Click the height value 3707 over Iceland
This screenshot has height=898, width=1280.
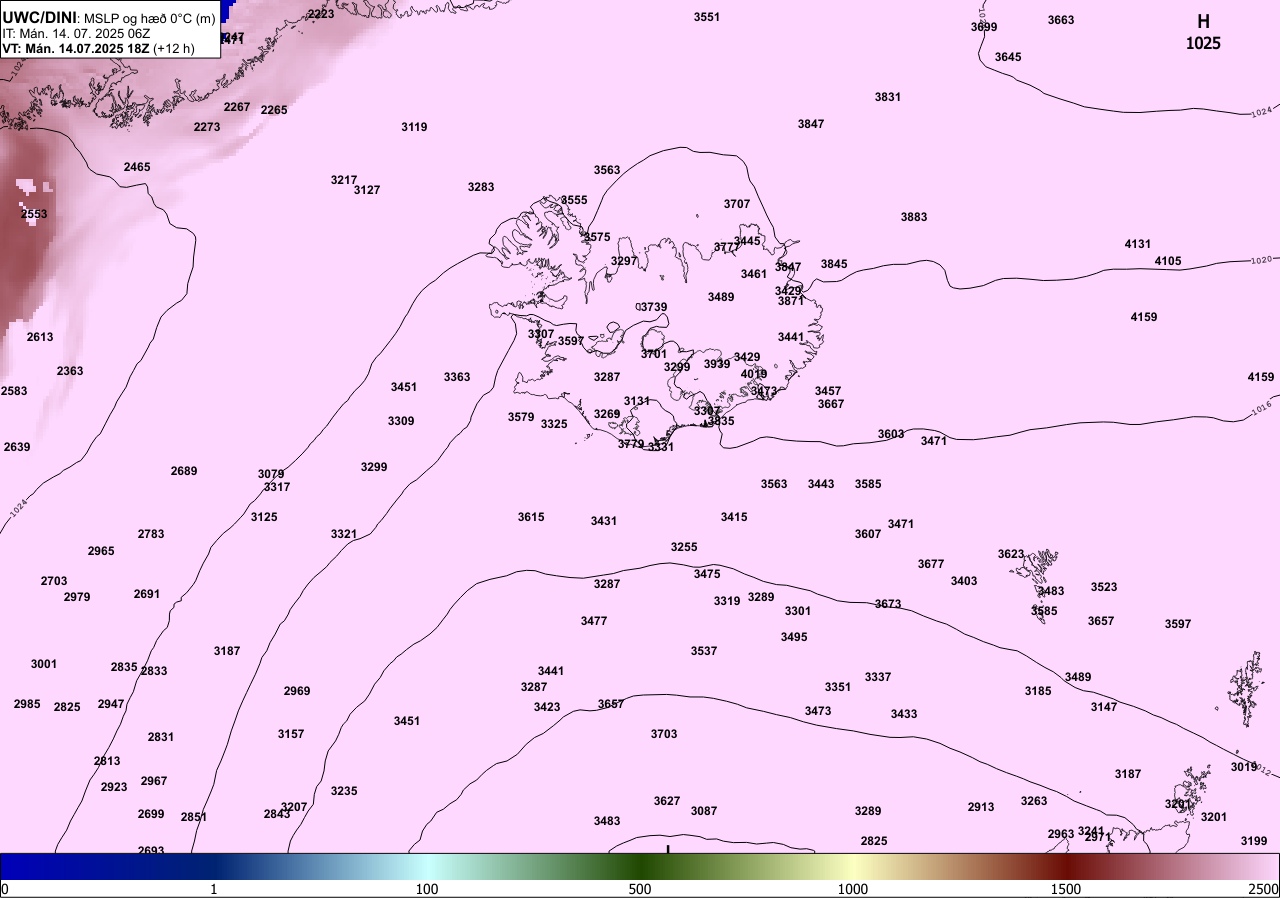(x=737, y=204)
